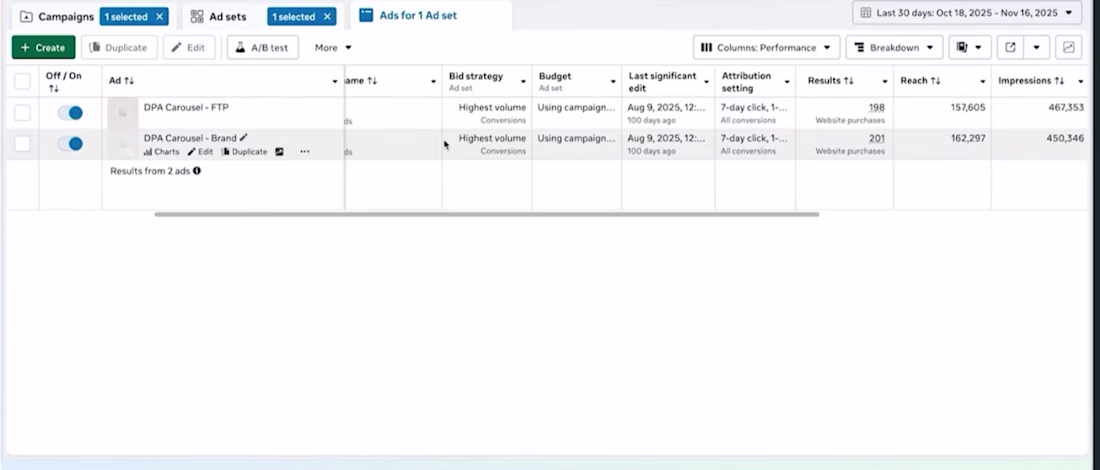Screen dimensions: 1100x470
Task: Toggle off the DPA Carousel - FTP ad
Action: point(70,113)
